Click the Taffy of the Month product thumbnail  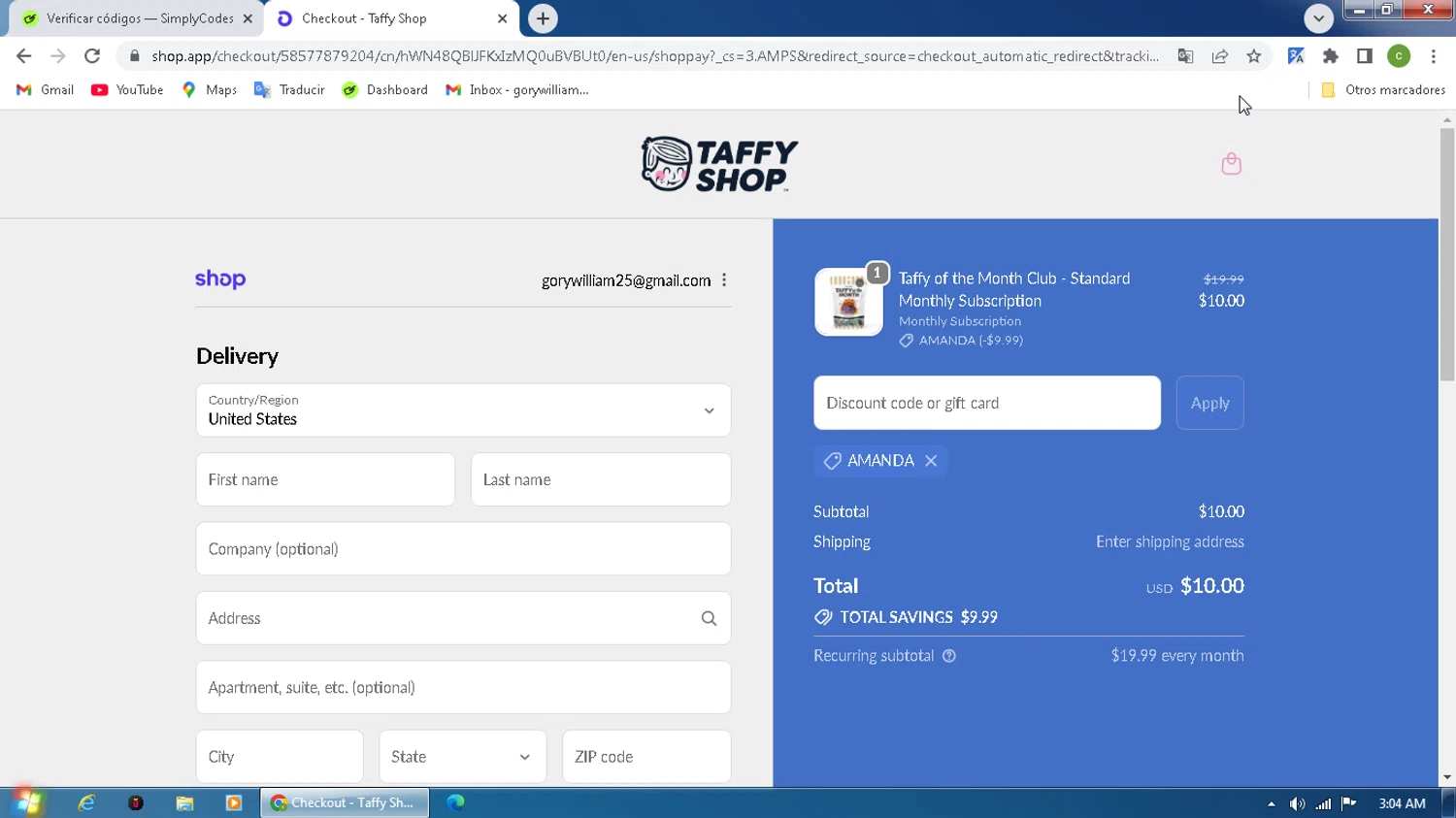click(x=848, y=302)
